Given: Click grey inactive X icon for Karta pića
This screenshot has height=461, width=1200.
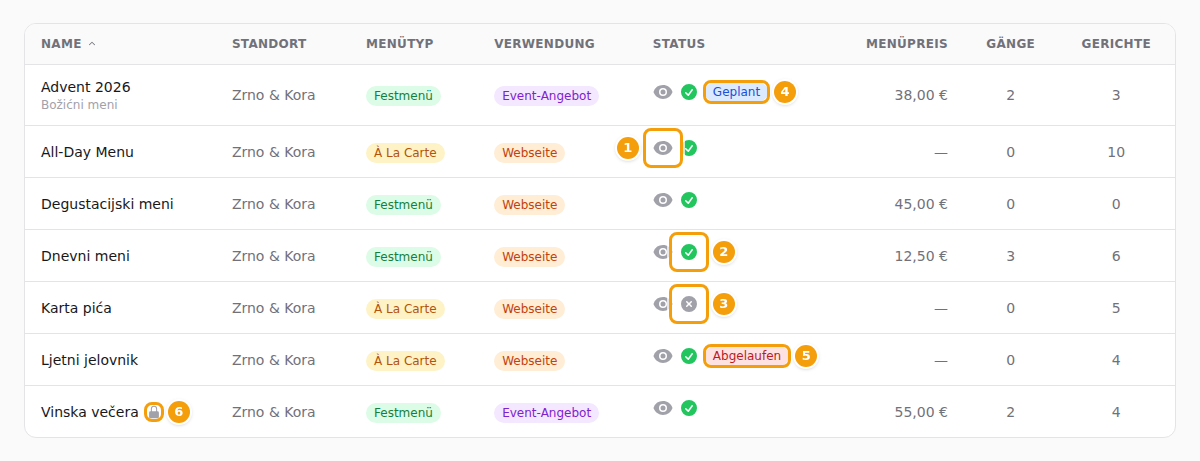Looking at the screenshot, I should click(689, 304).
